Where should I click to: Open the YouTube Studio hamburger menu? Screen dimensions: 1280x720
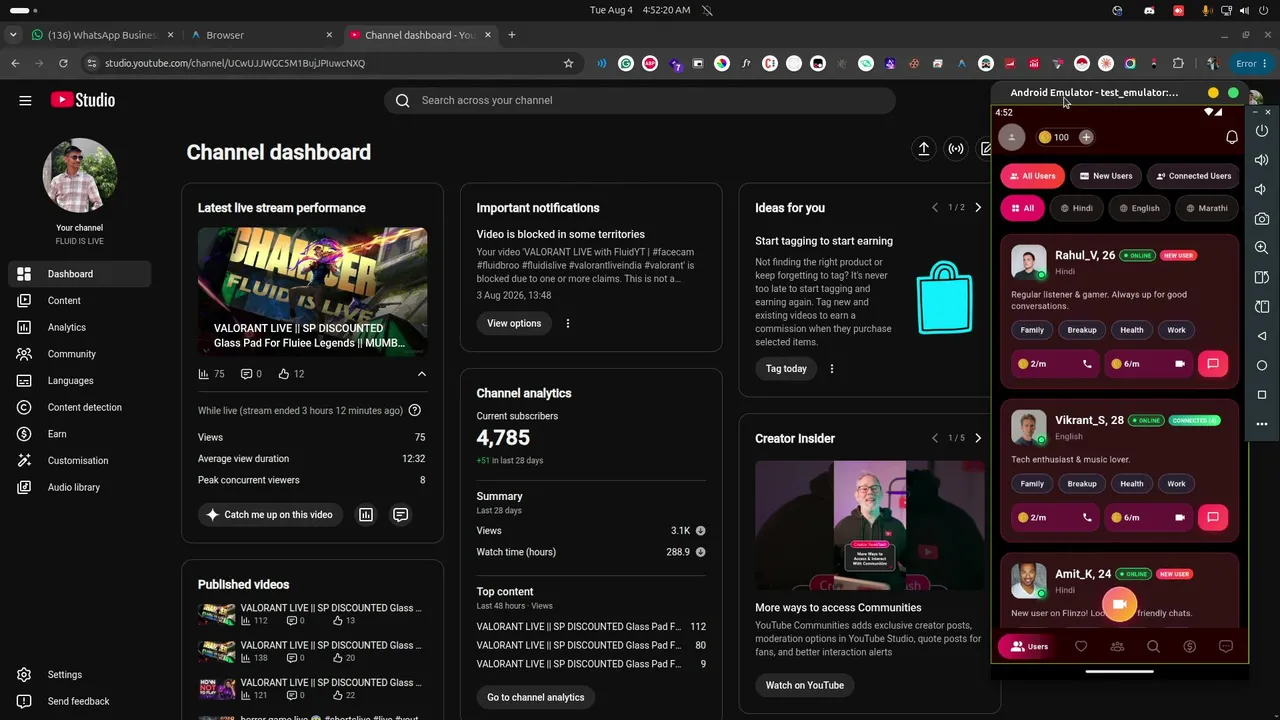coord(25,100)
